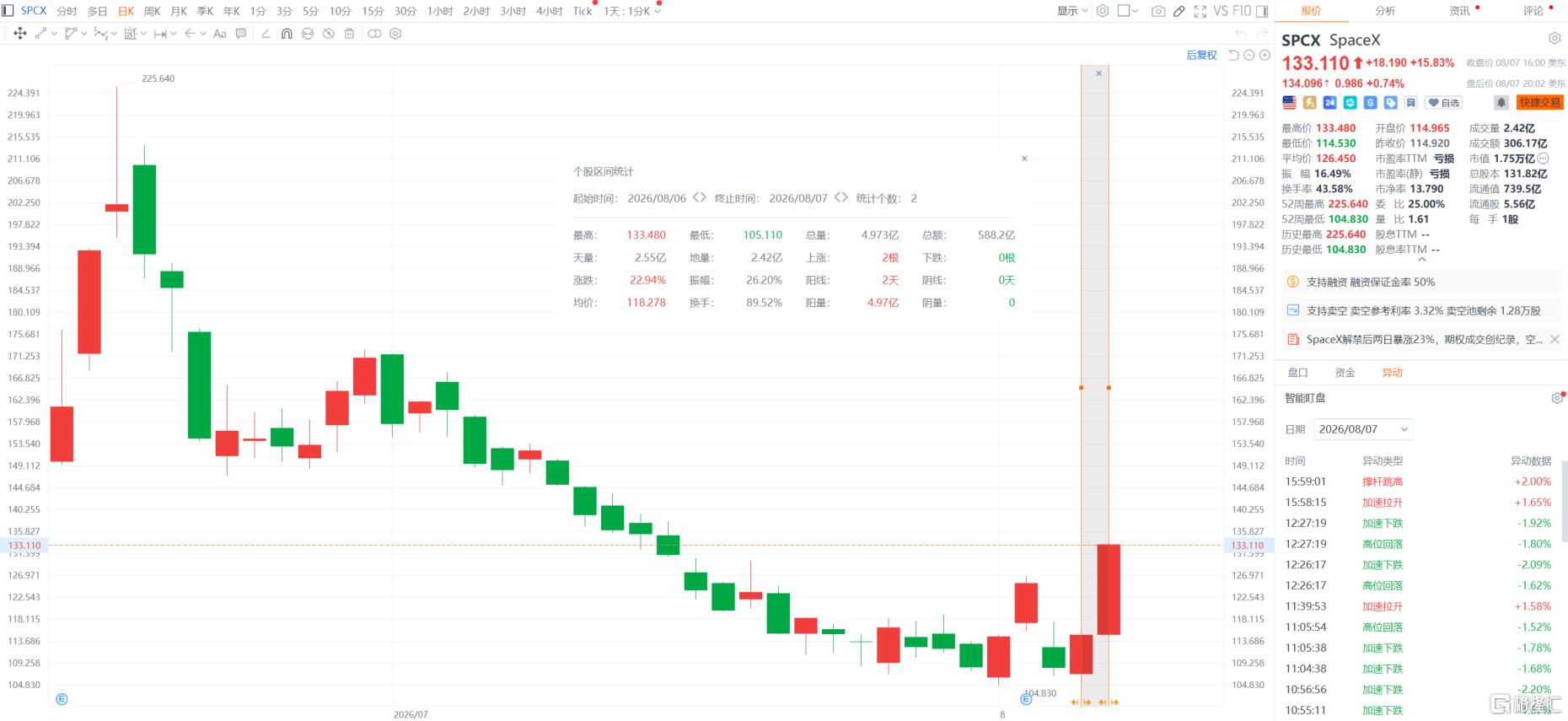Open the 资金 capital flow tab
Viewport: 1568px width, 721px height.
1345,373
